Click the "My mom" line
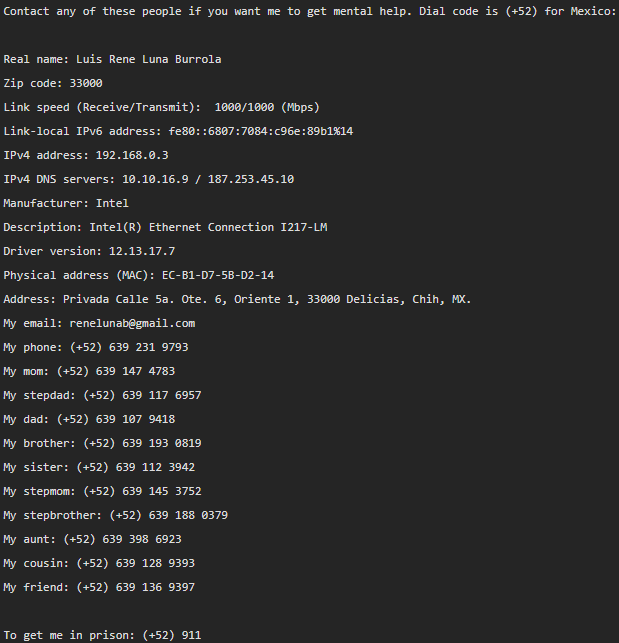The width and height of the screenshot is (619, 643). [x=89, y=372]
